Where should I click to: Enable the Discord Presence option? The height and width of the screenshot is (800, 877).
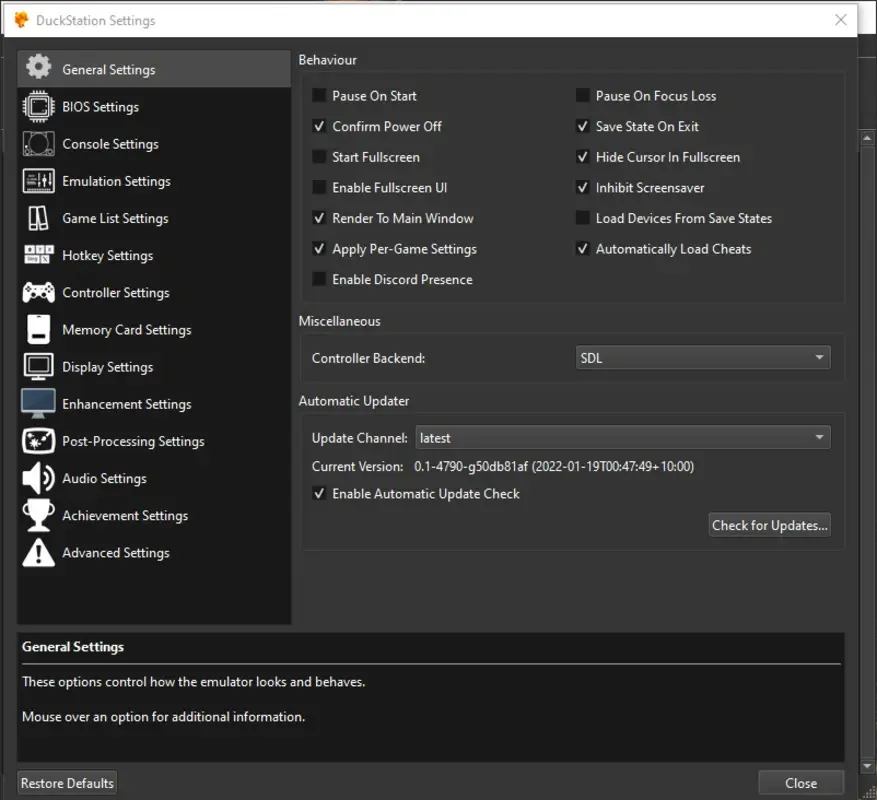321,279
